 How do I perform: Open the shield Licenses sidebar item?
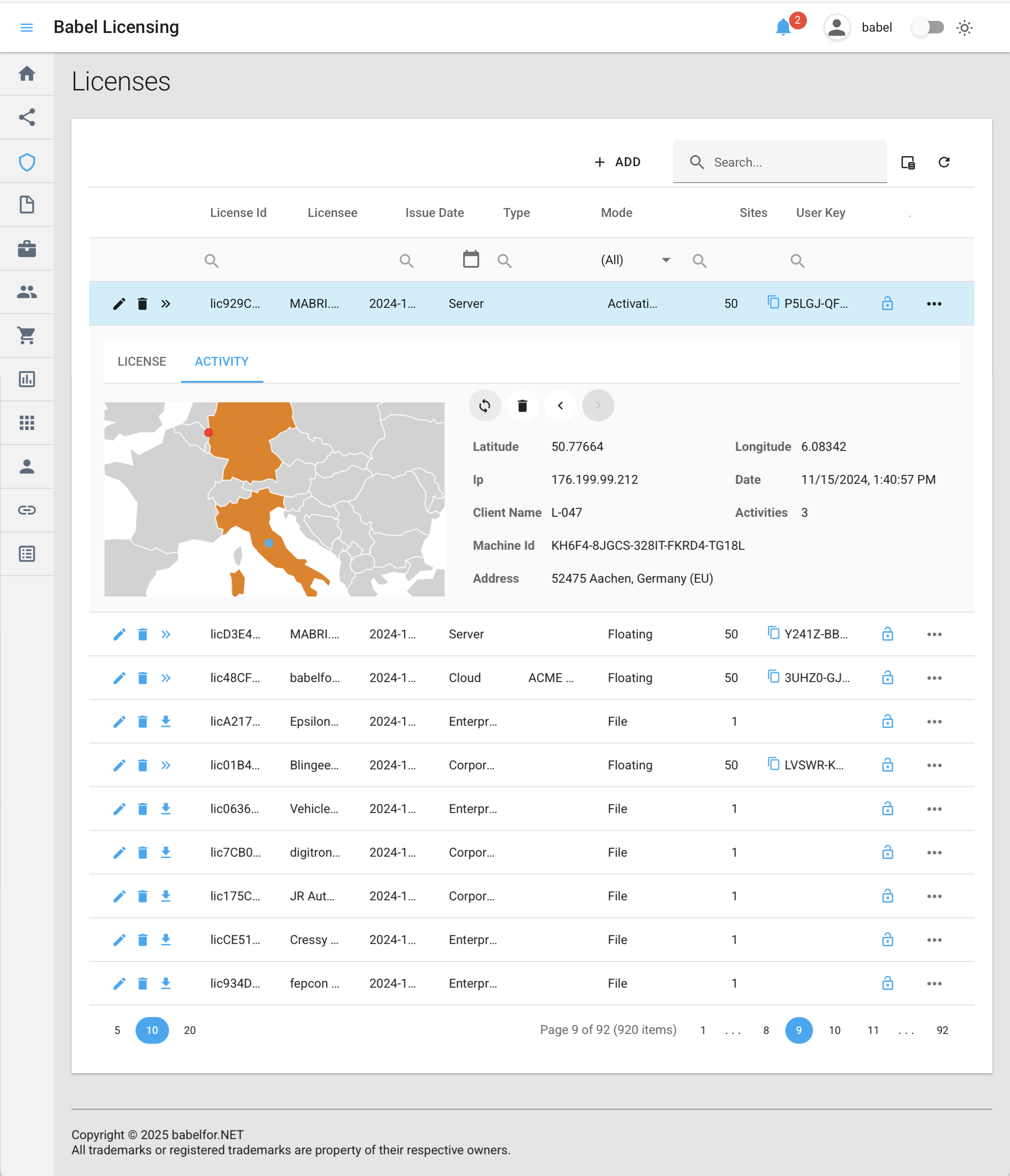(27, 162)
